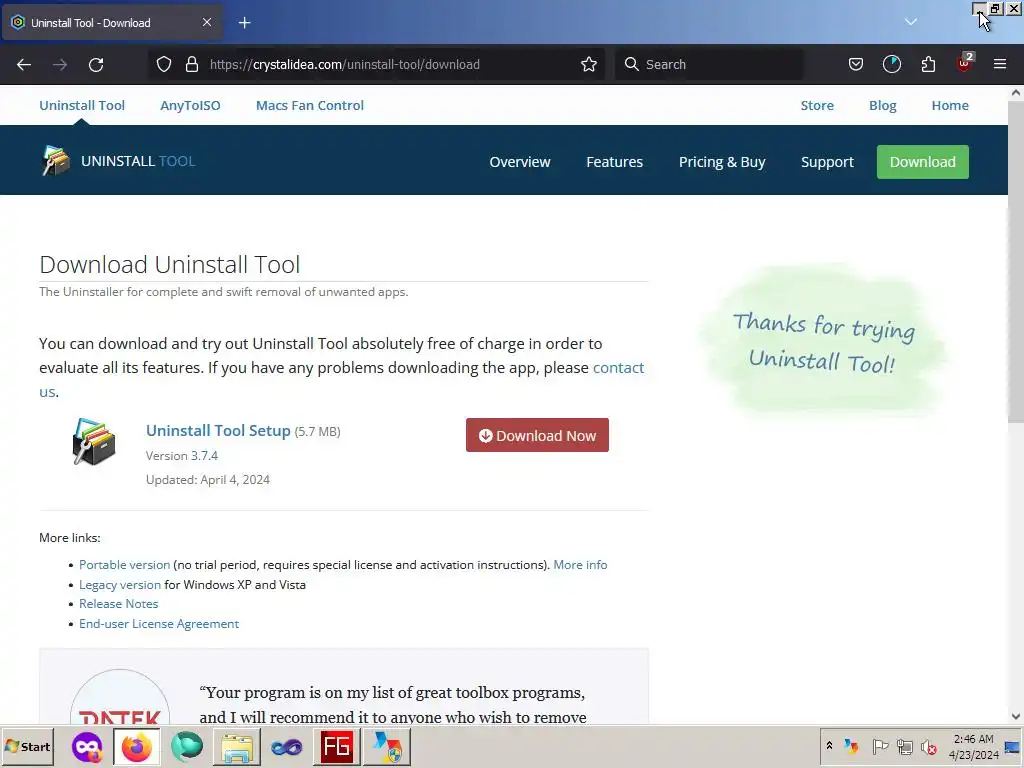Open the End-user License Agreement link

coord(159,624)
